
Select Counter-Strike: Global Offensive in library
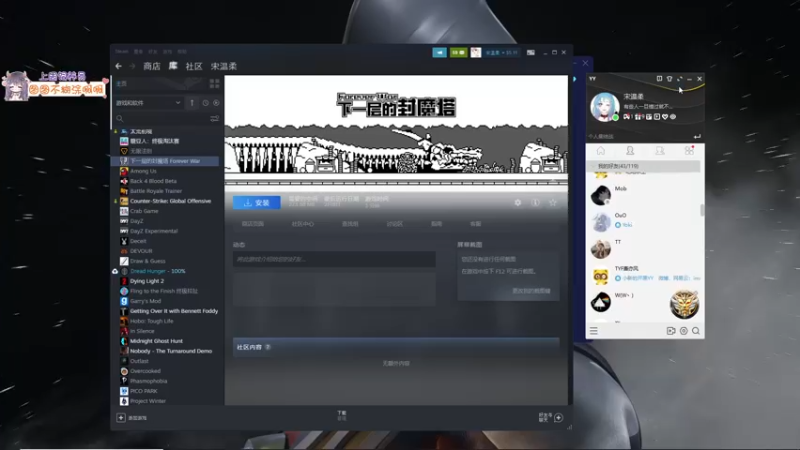pyautogui.click(x=170, y=201)
